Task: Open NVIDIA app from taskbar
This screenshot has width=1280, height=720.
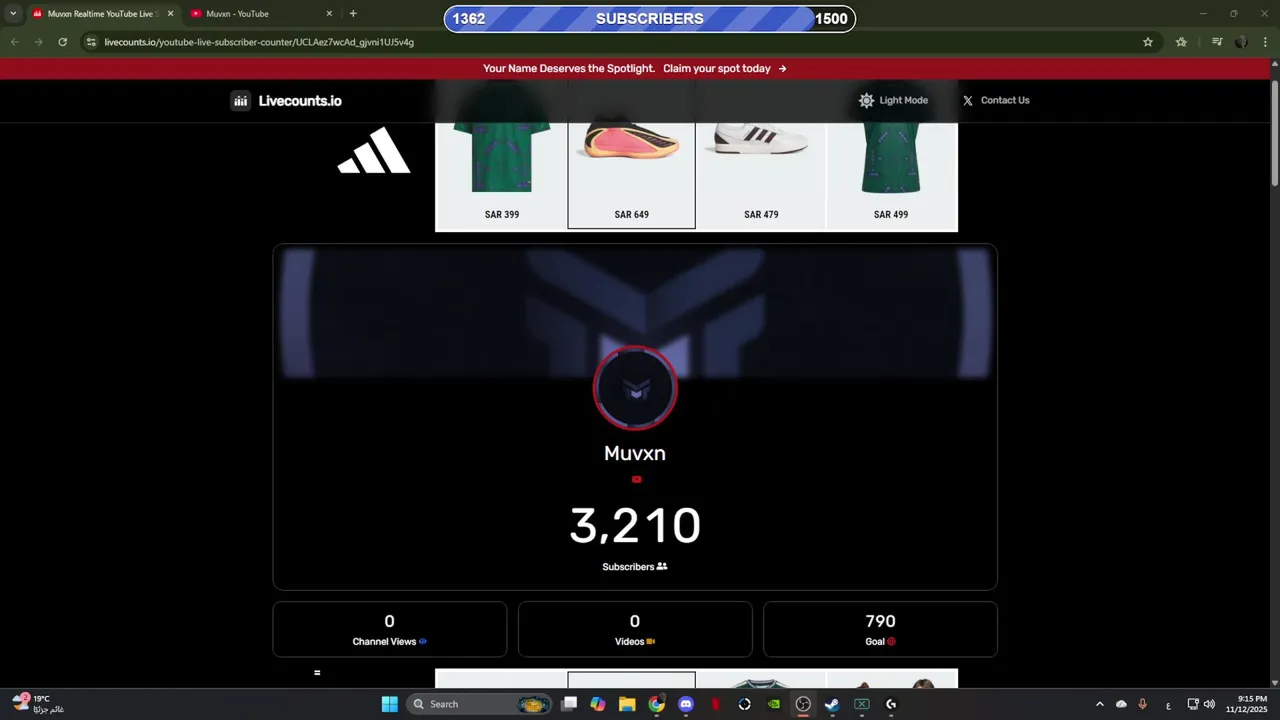Action: 773,704
